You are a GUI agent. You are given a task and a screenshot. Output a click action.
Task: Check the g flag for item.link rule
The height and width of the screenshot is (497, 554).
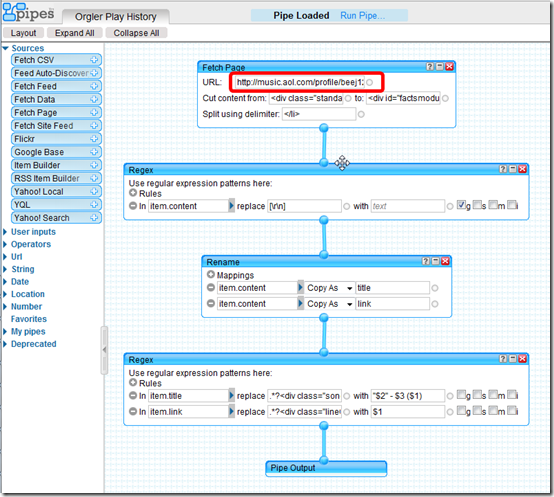(x=461, y=410)
